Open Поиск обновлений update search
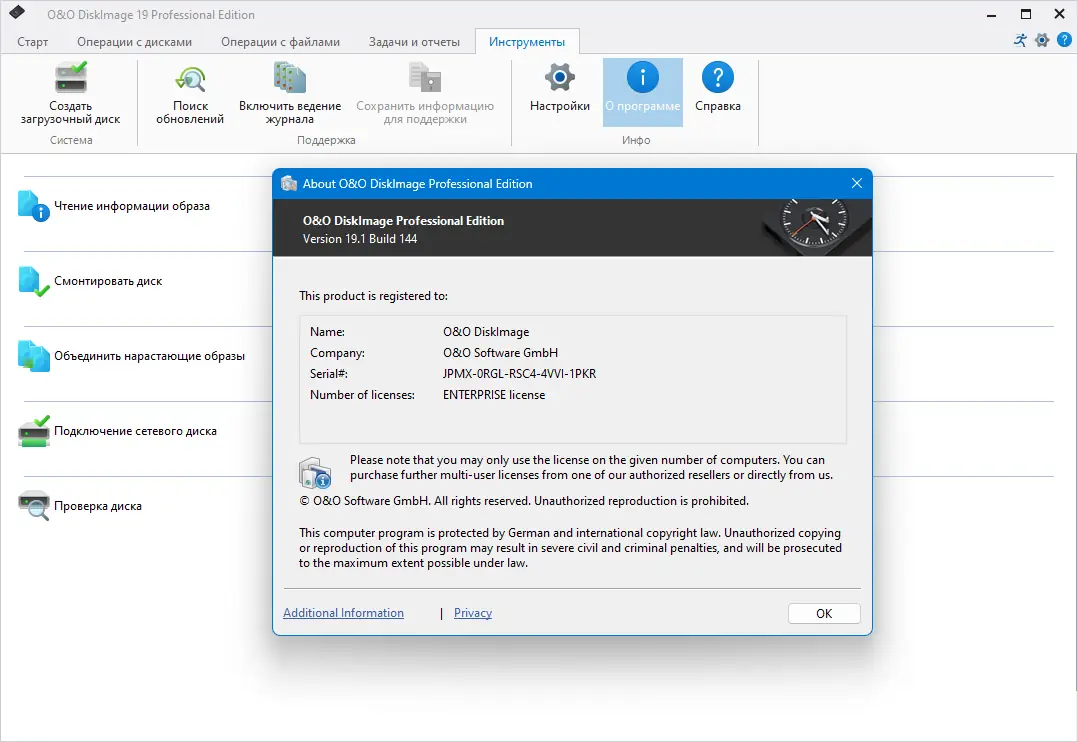 pos(190,94)
